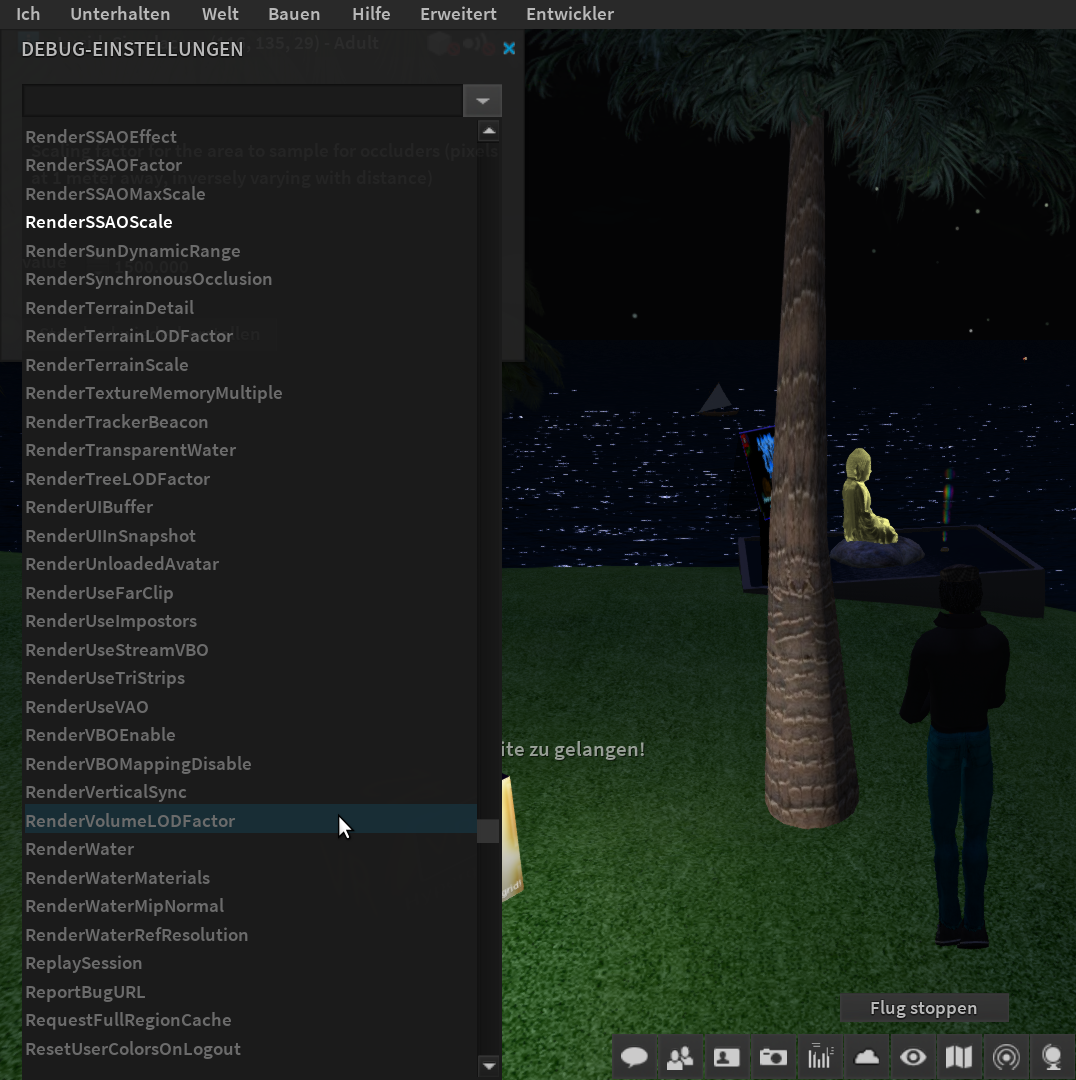The image size is (1076, 1080).
Task: Open the chat speech bubble icon
Action: pyautogui.click(x=634, y=1057)
